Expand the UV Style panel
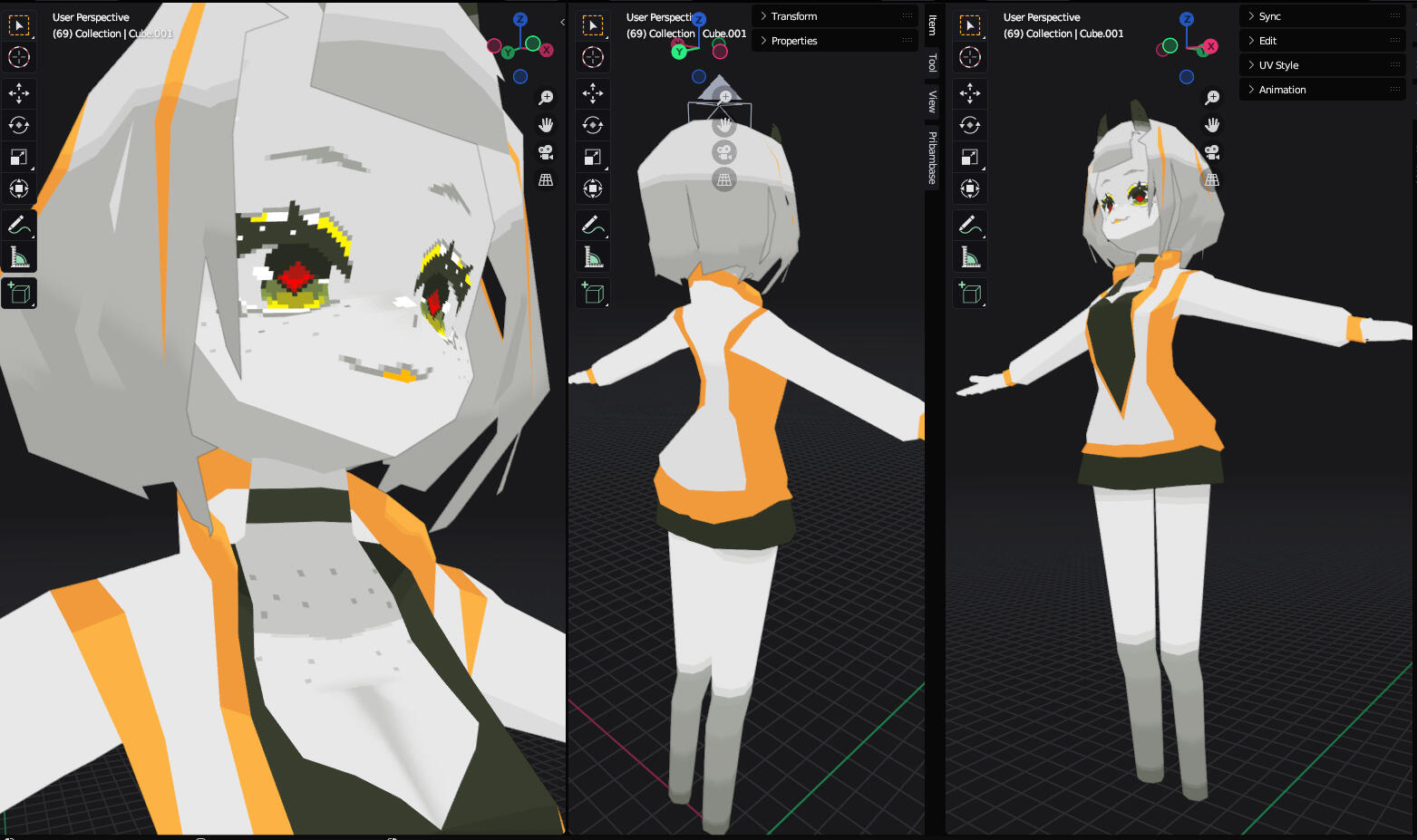This screenshot has width=1417, height=840. point(1278,65)
